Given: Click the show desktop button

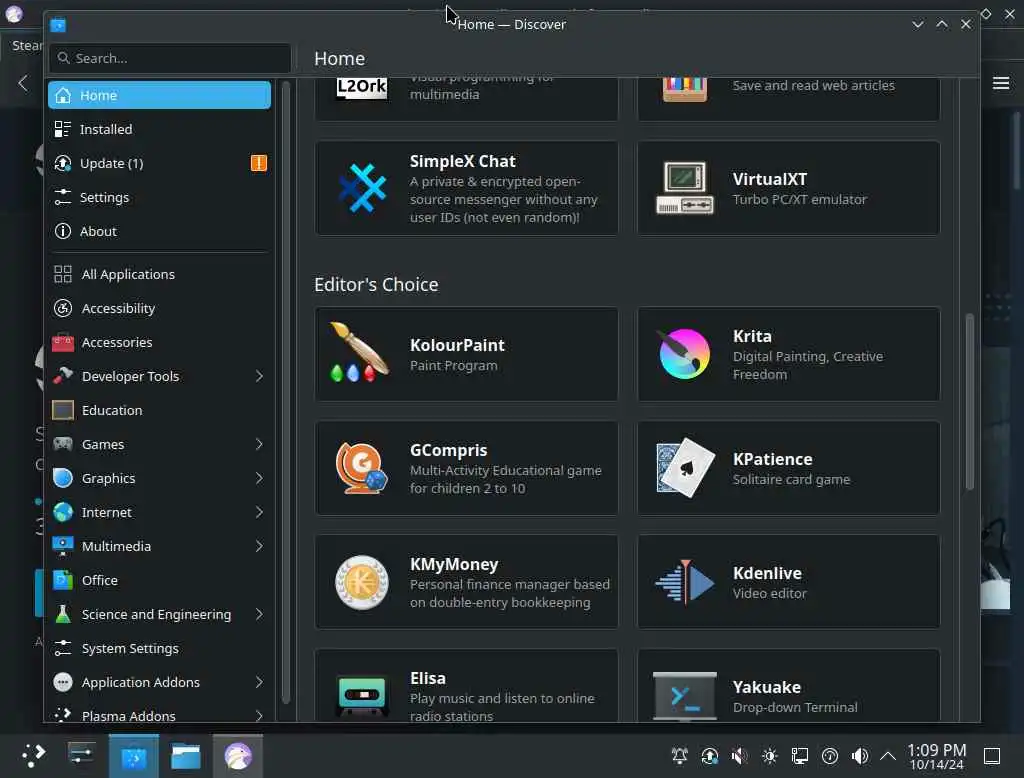Looking at the screenshot, I should point(992,756).
